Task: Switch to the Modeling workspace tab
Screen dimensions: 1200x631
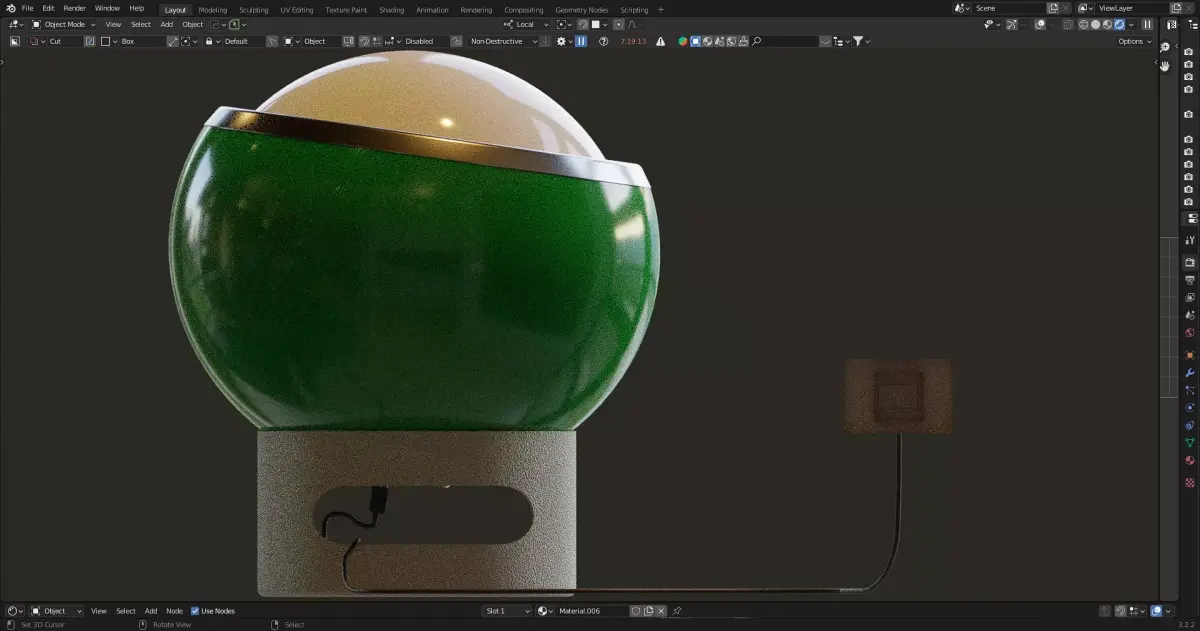Action: click(213, 10)
